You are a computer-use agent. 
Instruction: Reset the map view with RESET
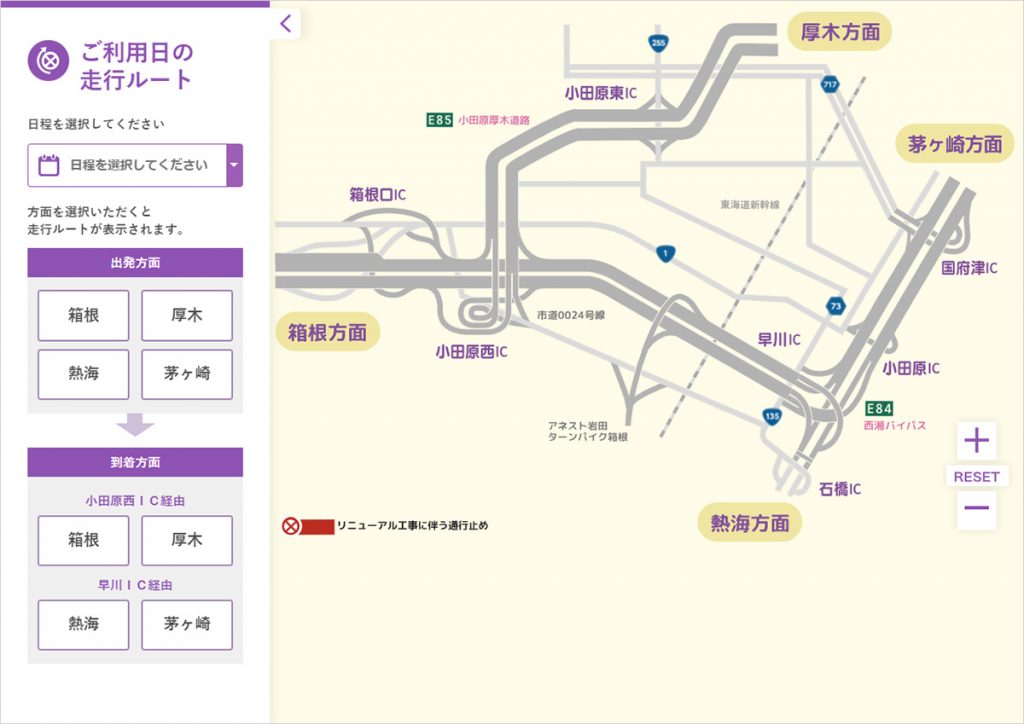(976, 477)
